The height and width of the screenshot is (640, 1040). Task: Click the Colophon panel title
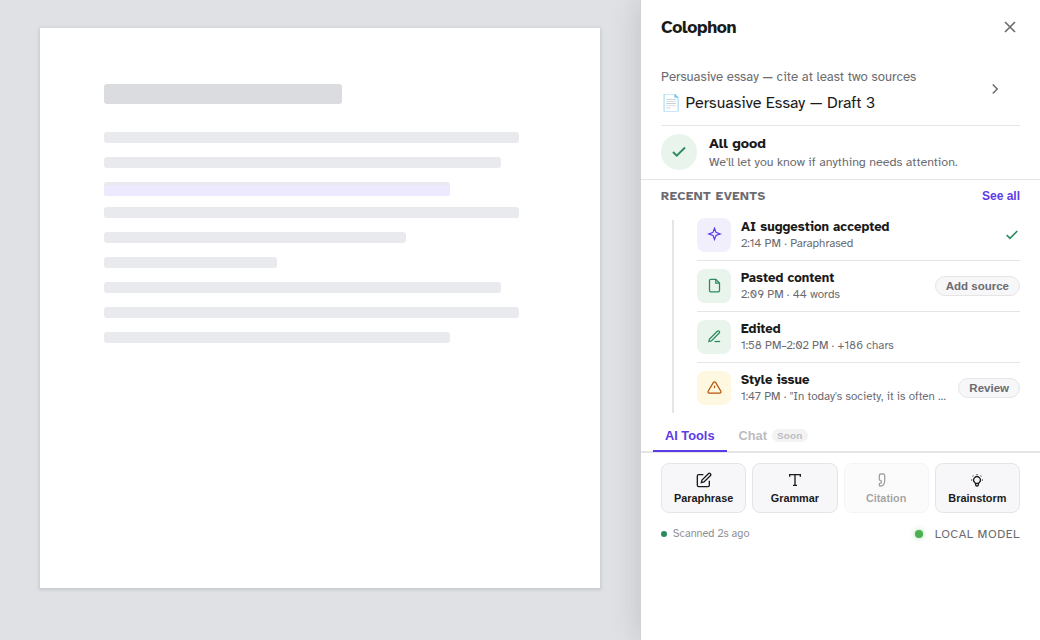coord(698,27)
